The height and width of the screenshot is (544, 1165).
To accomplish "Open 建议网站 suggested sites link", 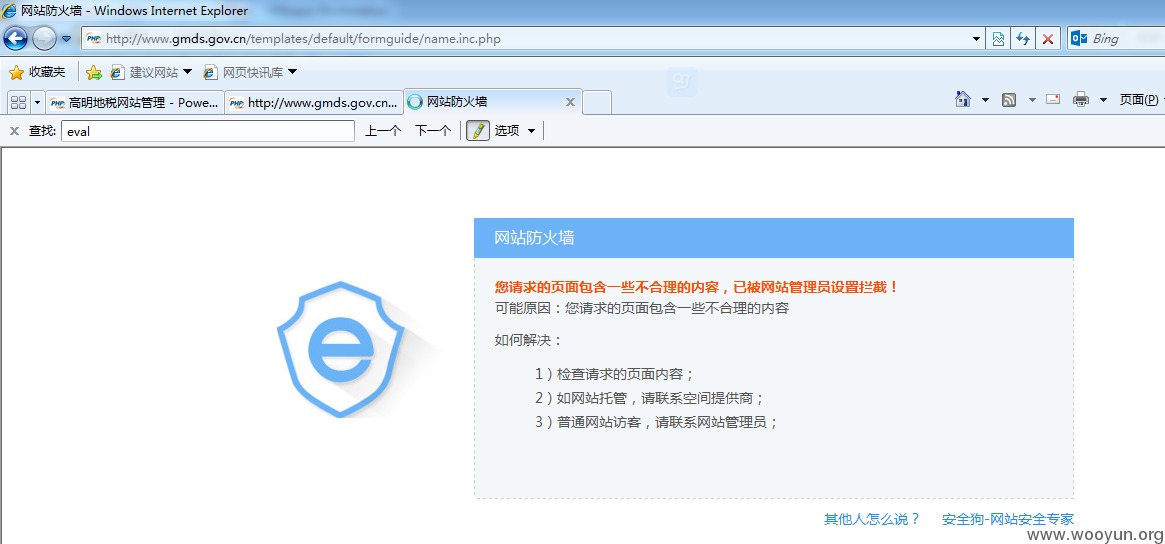I will point(144,72).
